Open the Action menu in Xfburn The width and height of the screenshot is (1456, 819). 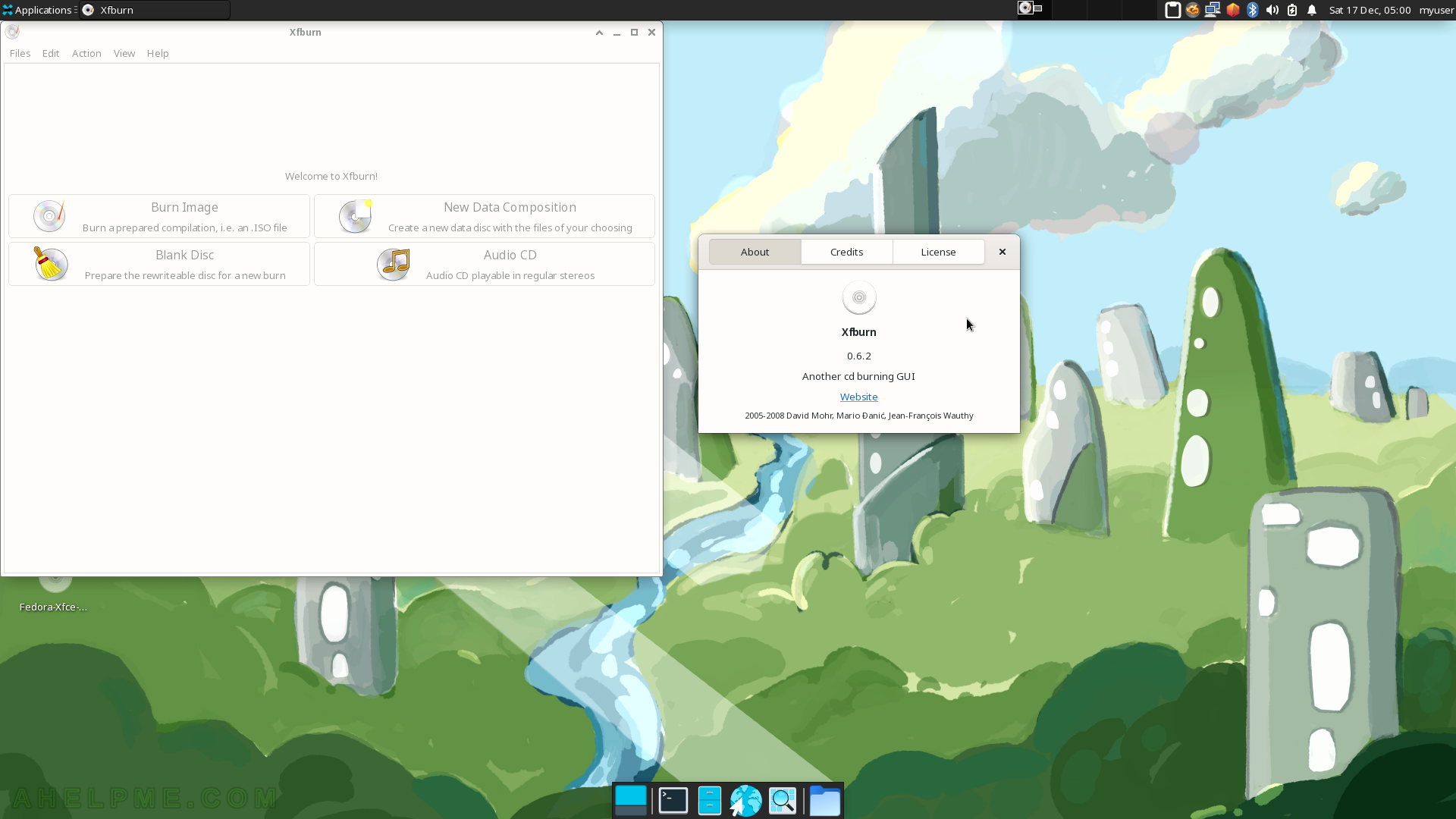coord(86,53)
